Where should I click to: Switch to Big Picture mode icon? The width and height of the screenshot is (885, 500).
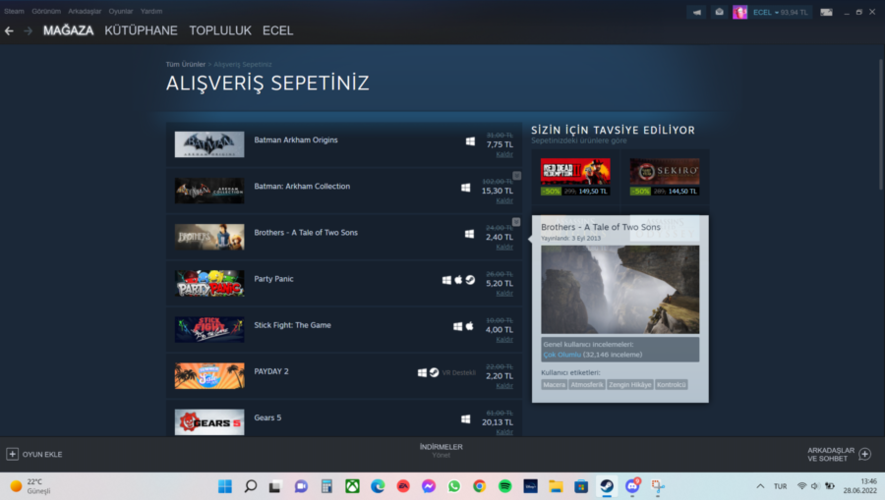tap(826, 12)
